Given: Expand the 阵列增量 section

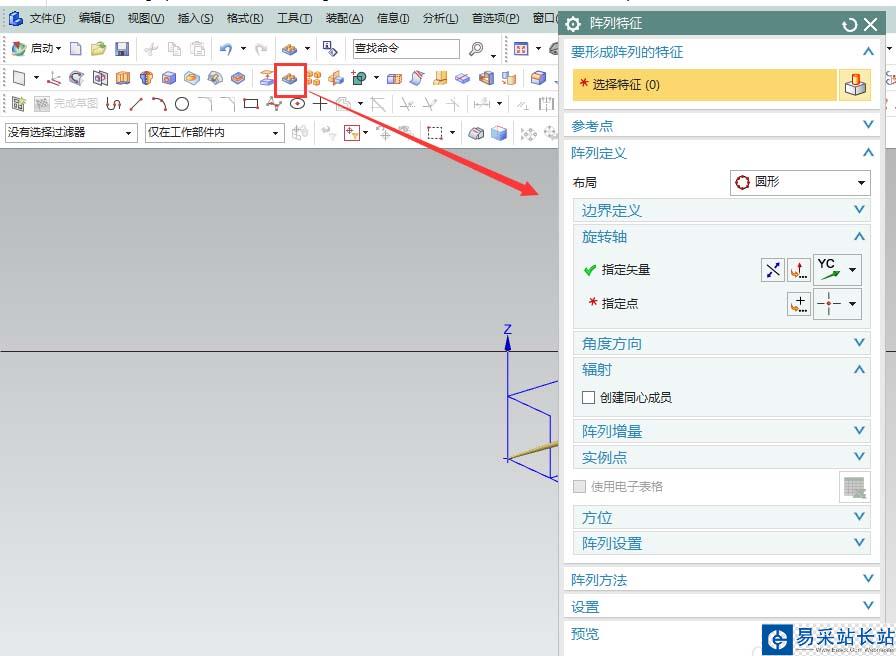Looking at the screenshot, I should (722, 431).
